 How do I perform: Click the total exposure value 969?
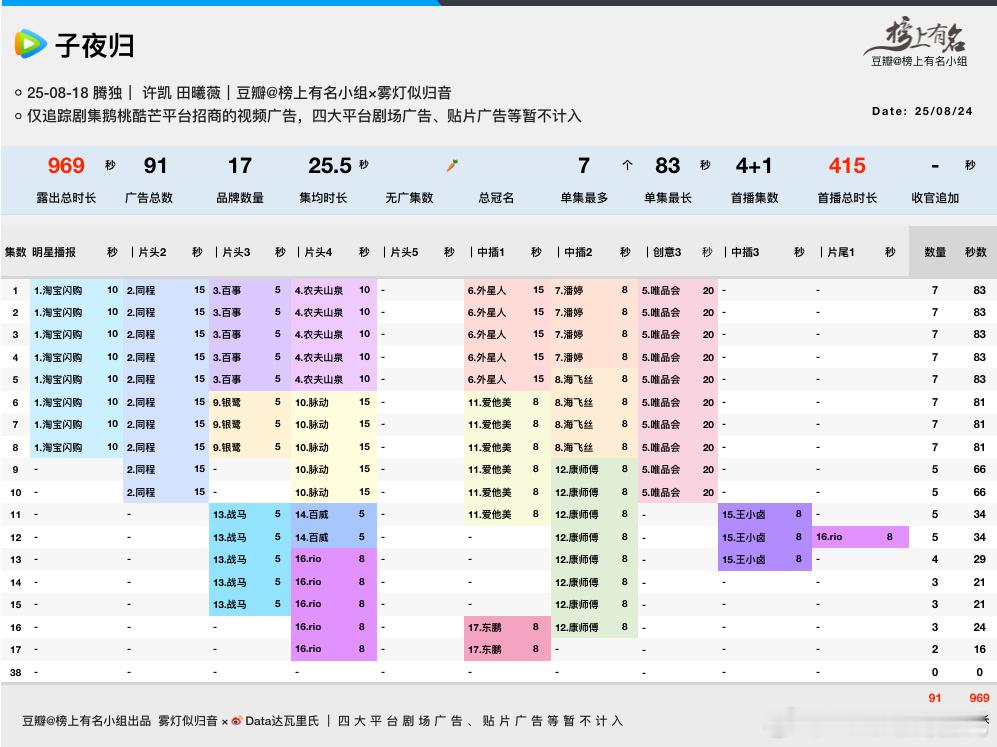pos(66,165)
